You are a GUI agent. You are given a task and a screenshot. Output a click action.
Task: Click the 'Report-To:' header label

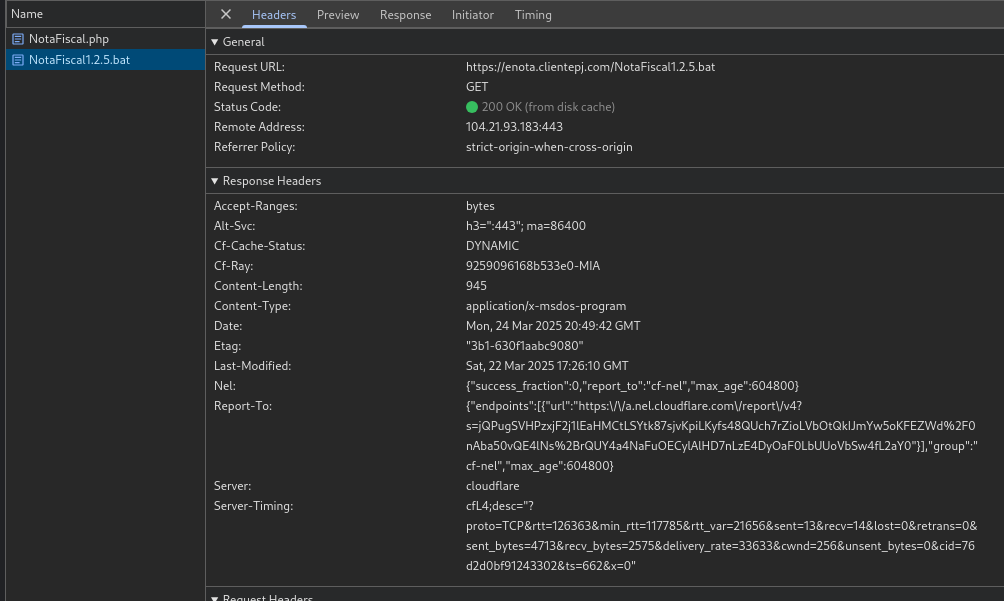click(243, 406)
